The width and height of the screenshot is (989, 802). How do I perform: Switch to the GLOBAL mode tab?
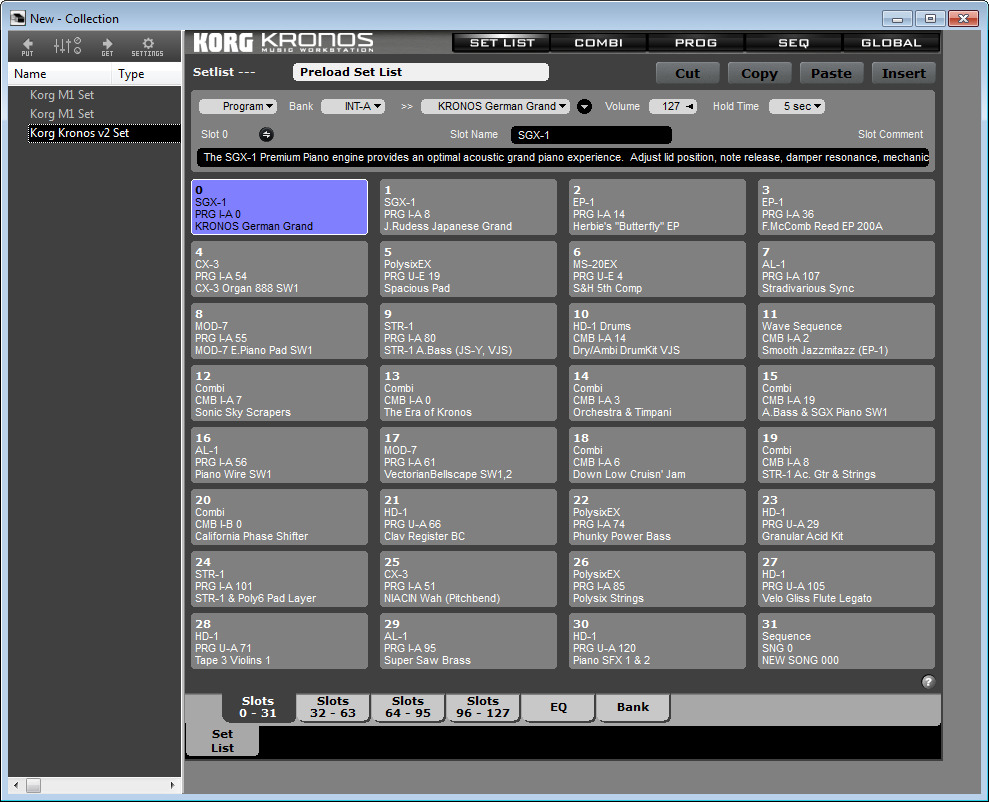(x=891, y=43)
